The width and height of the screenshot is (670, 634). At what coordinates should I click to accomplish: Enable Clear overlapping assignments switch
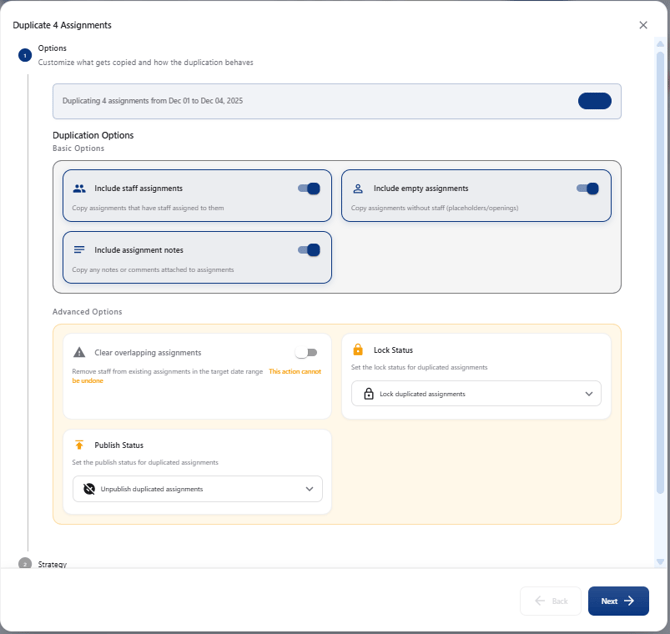click(x=306, y=353)
